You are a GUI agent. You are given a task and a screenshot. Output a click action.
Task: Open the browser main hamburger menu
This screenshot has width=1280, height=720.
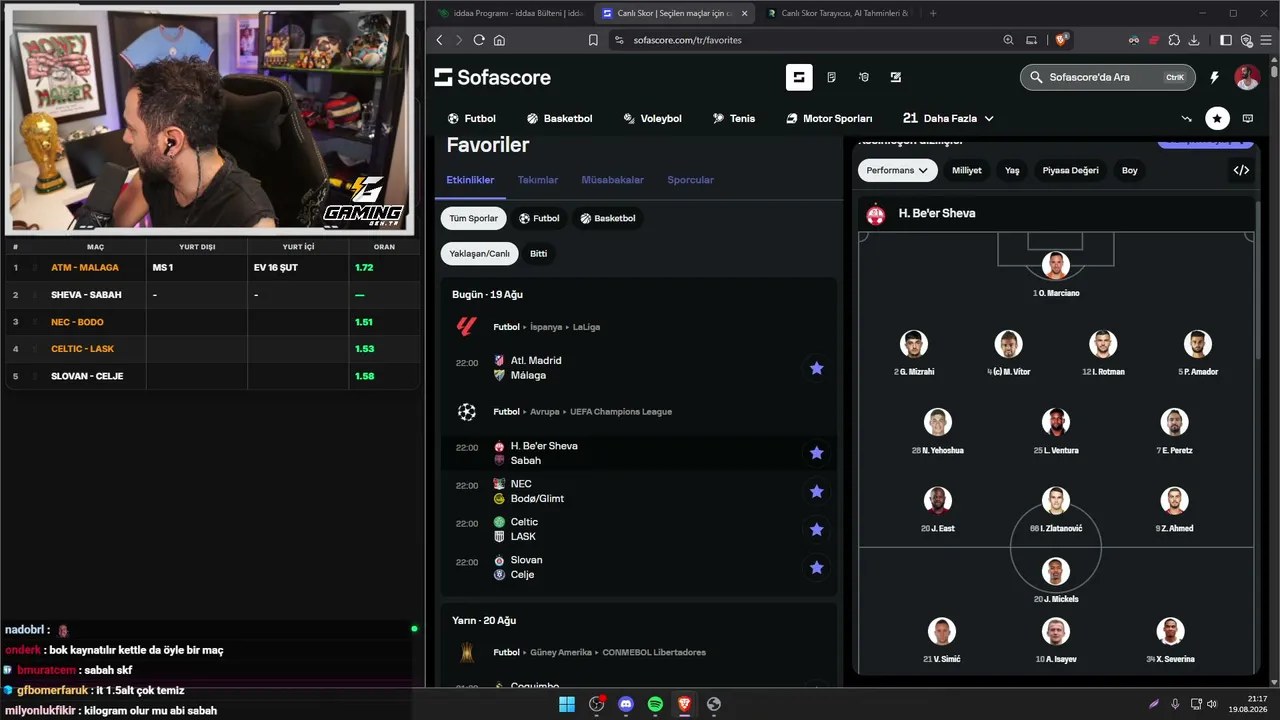point(1266,40)
